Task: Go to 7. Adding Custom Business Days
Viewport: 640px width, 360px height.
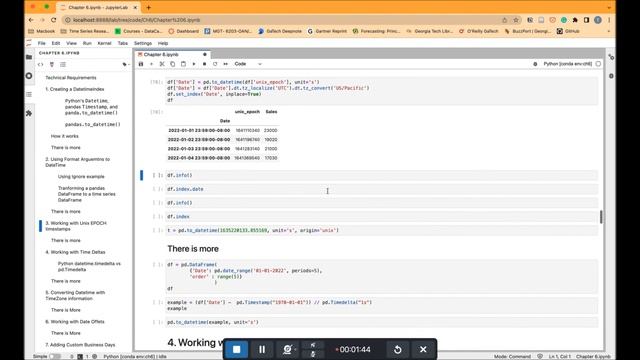Action: 80,345
